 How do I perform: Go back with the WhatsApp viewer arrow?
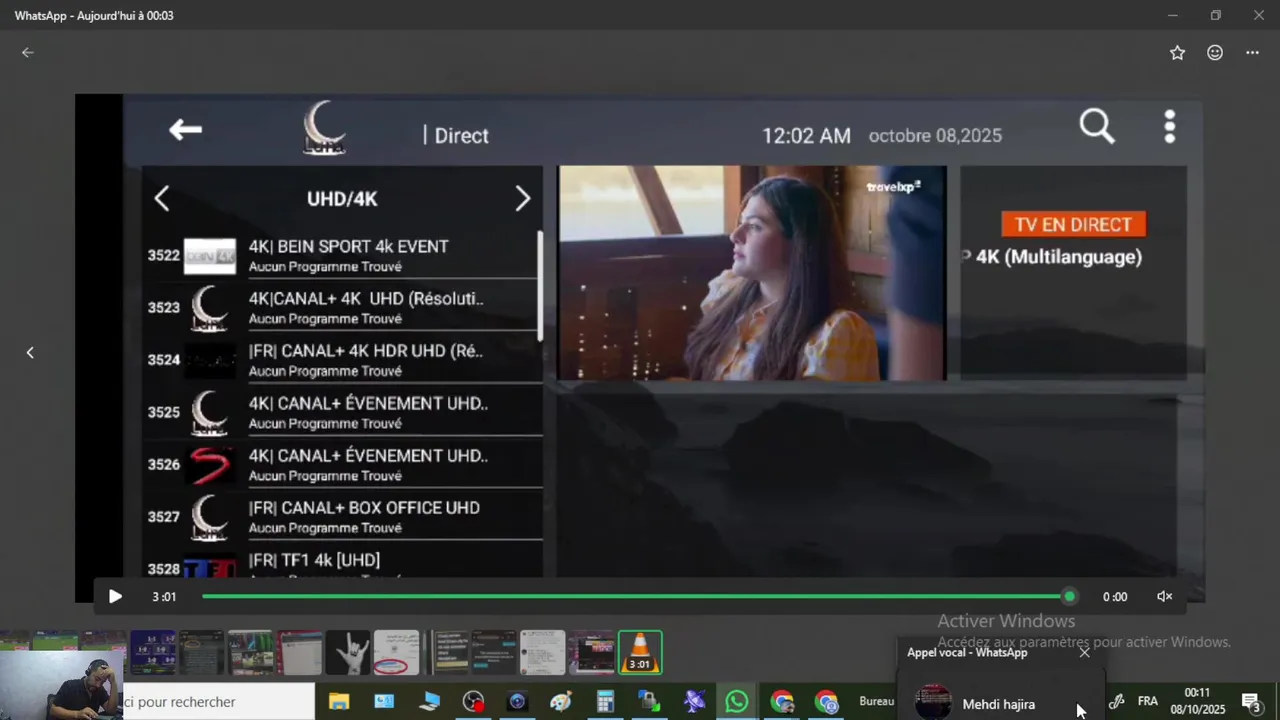(x=28, y=53)
